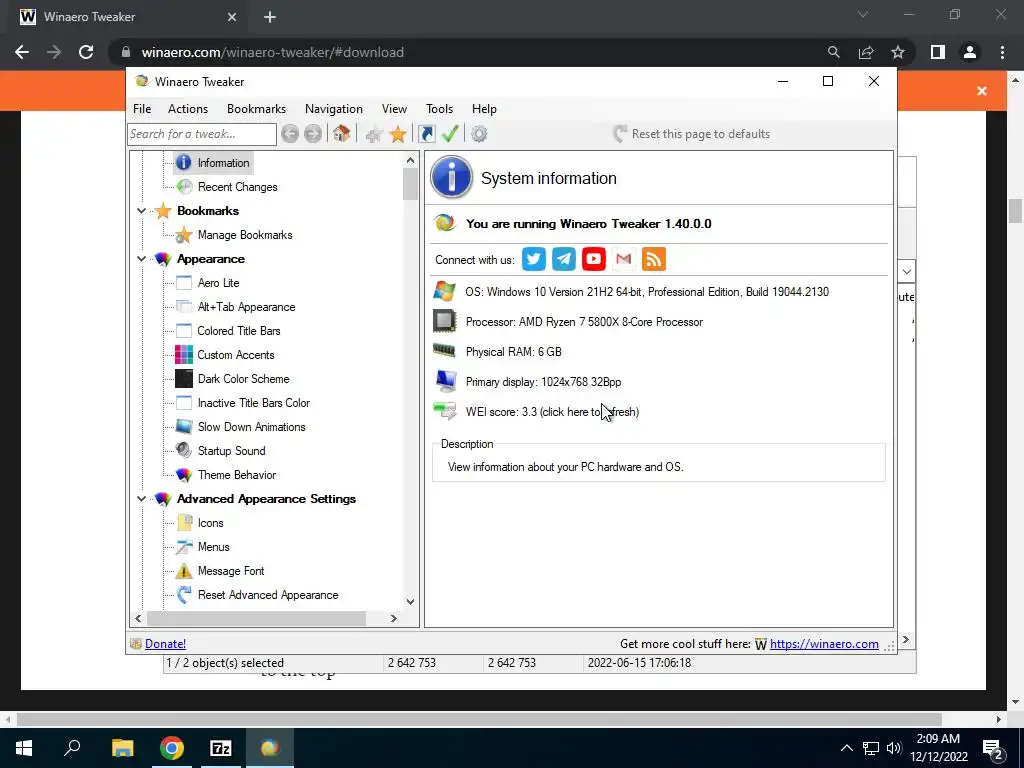Open settings with the gear toolbar icon

tap(479, 134)
